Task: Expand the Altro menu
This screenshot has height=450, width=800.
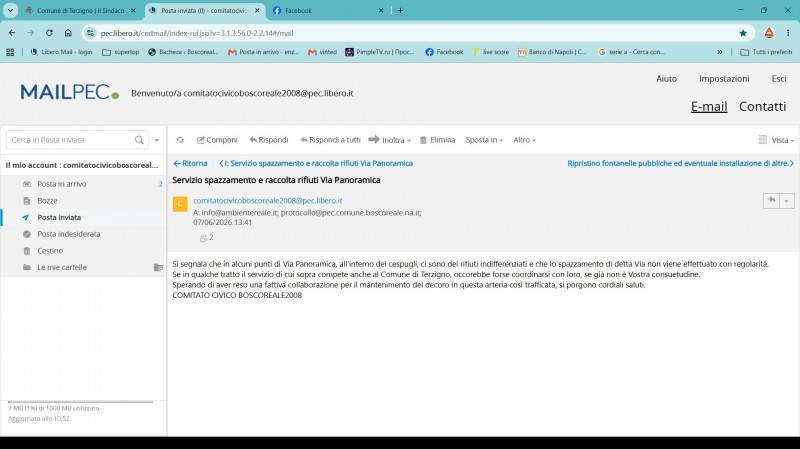Action: 524,140
